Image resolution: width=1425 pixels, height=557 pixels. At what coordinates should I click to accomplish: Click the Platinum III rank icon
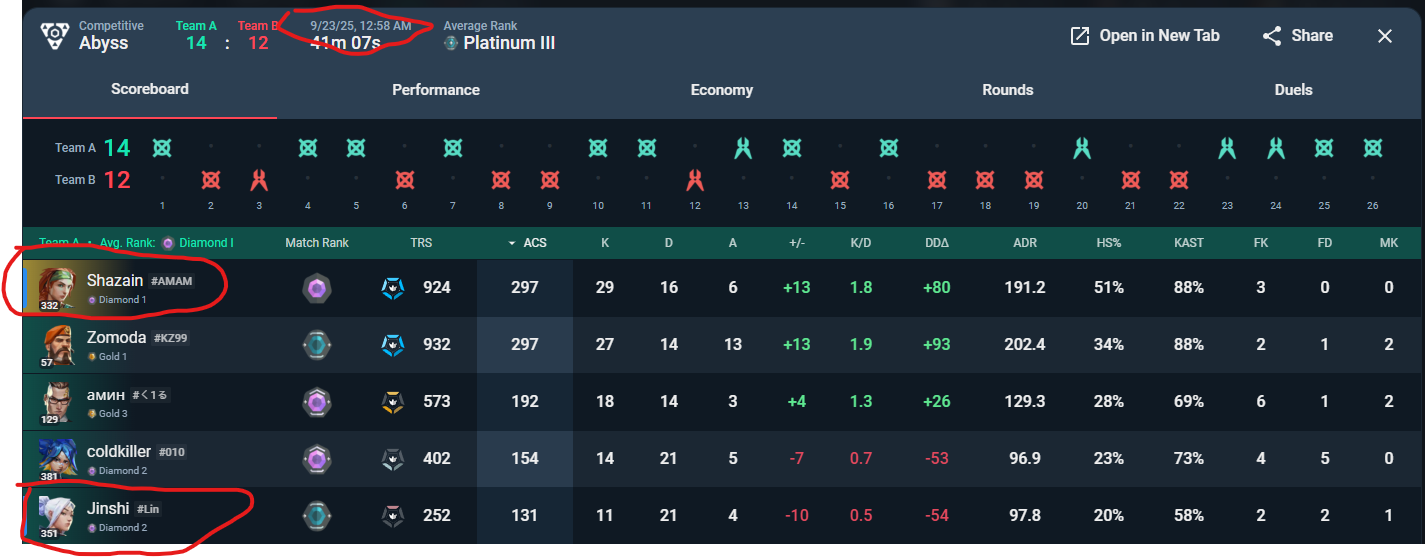(451, 43)
